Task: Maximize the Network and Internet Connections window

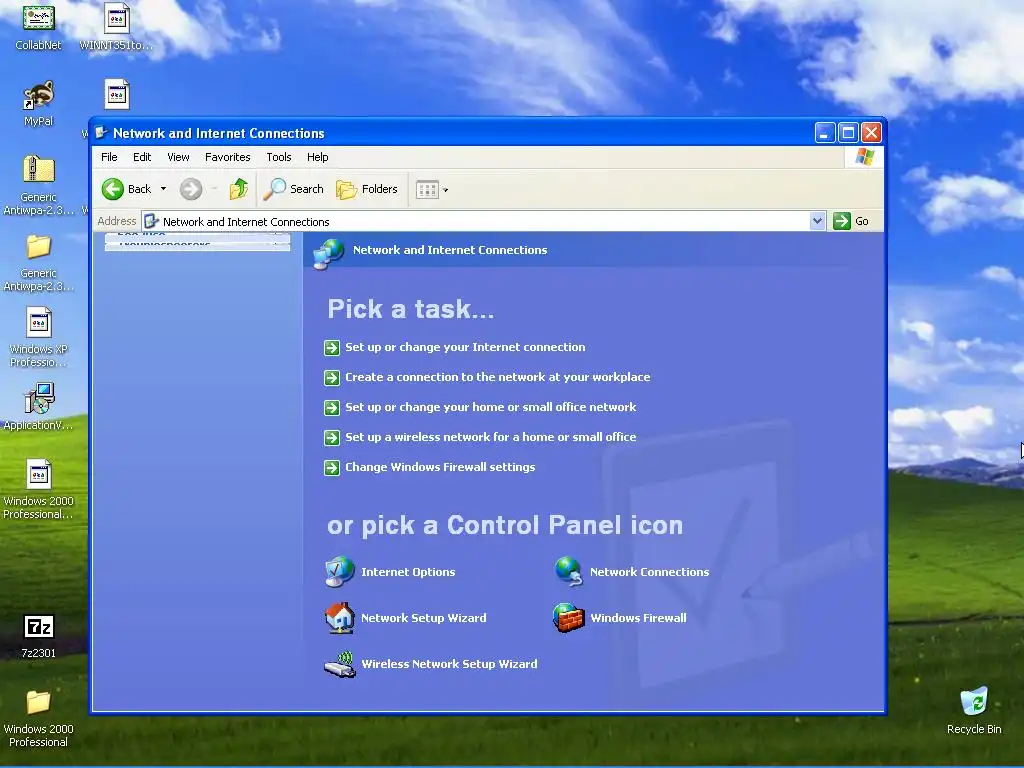Action: point(848,133)
